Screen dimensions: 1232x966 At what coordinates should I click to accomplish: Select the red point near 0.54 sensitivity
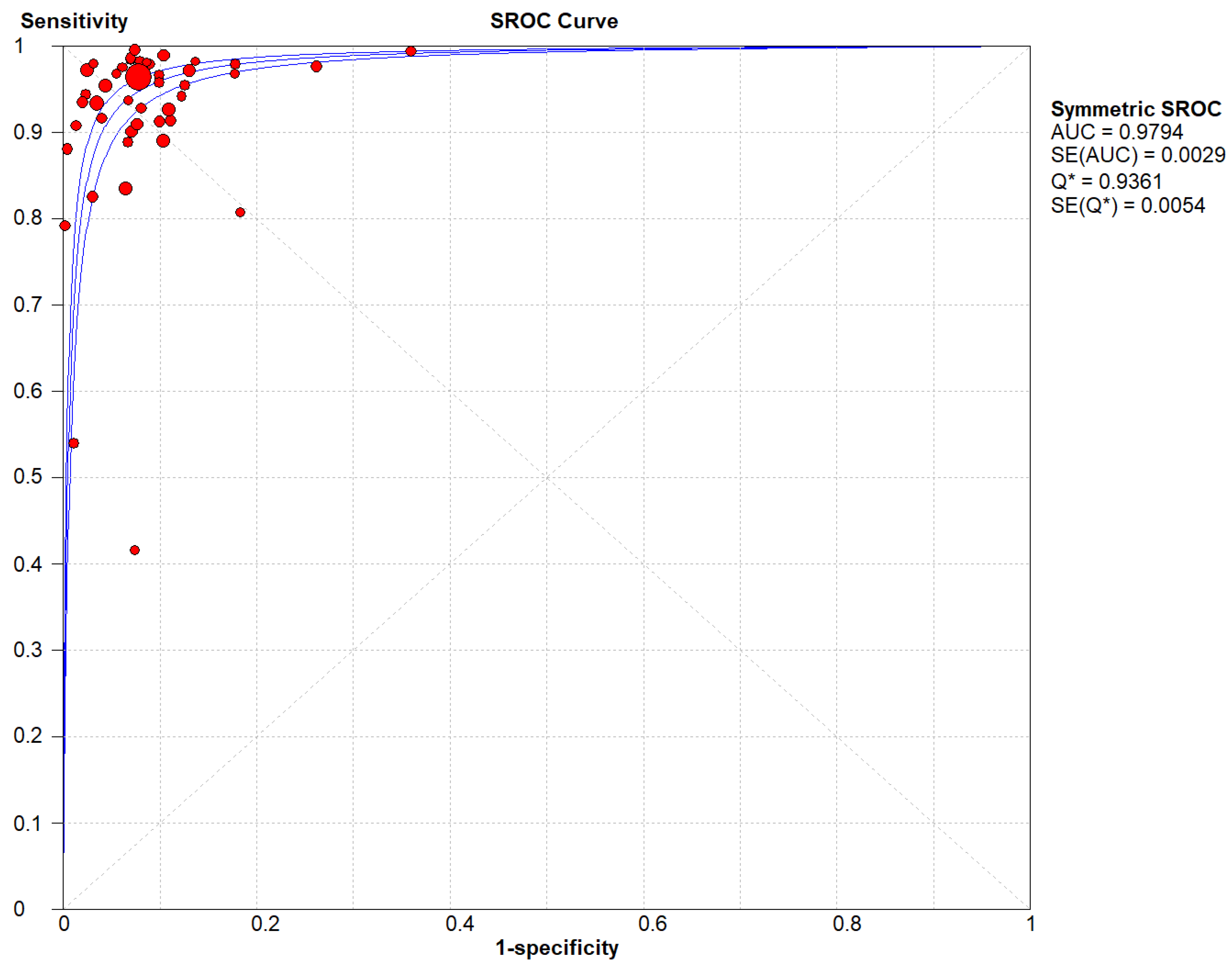[x=73, y=443]
